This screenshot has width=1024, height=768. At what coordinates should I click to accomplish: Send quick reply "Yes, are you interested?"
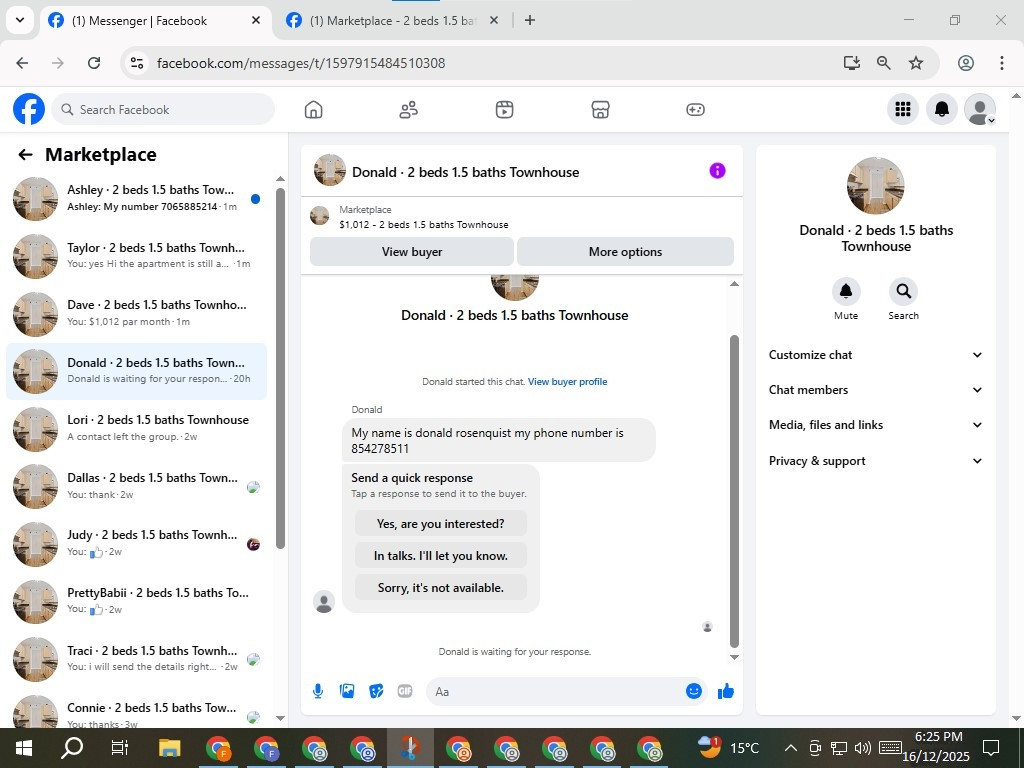click(x=441, y=524)
